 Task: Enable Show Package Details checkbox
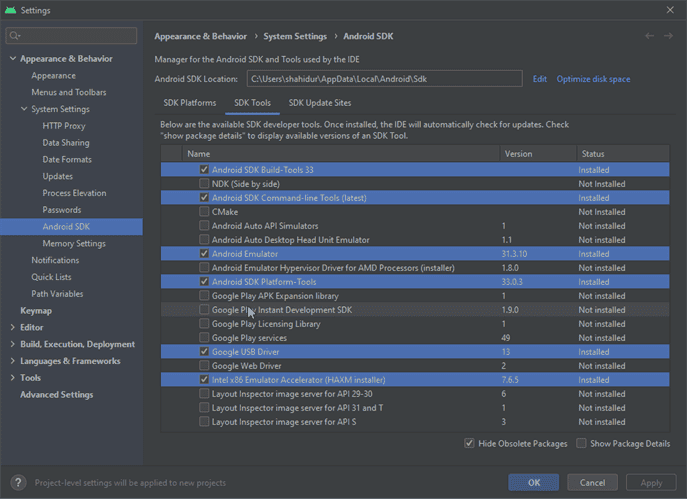pos(581,443)
